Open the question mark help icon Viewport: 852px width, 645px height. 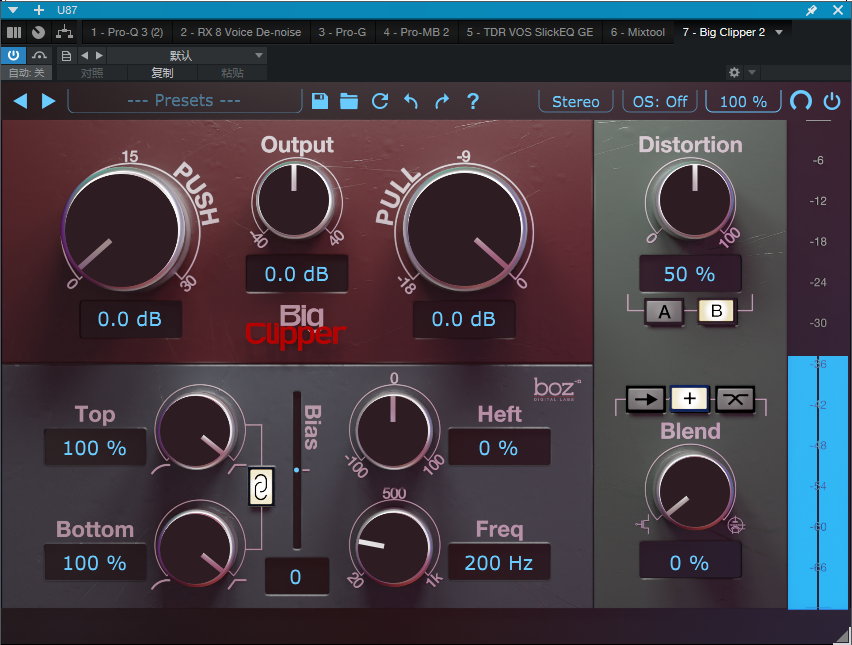473,101
